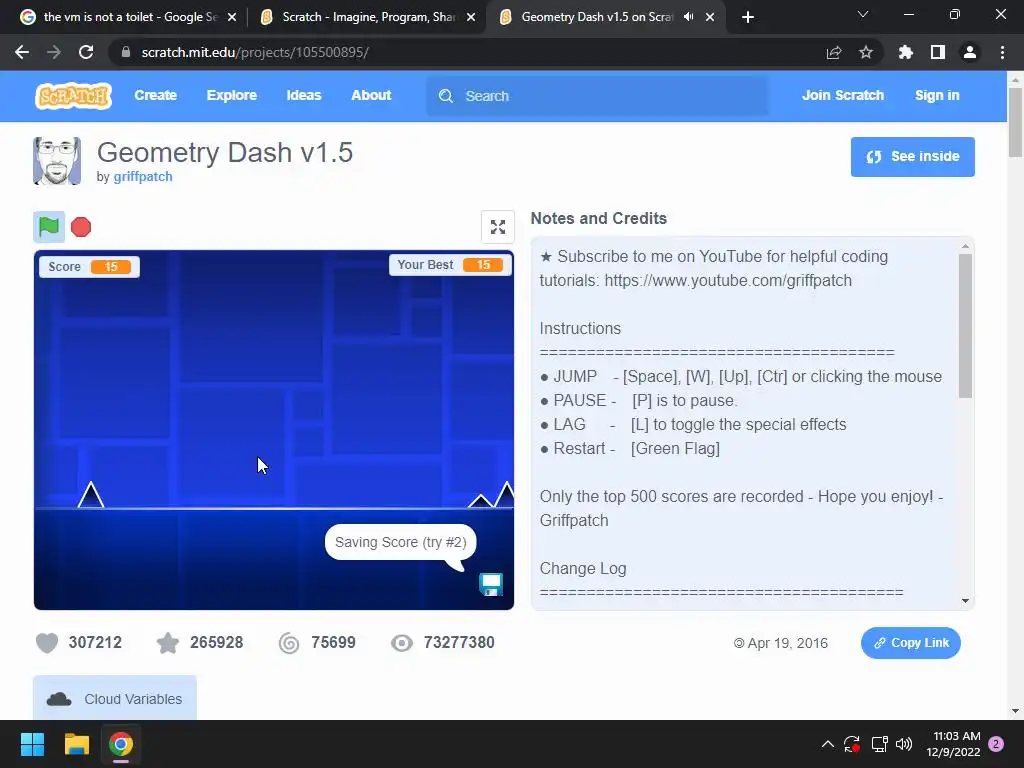This screenshot has height=768, width=1024.
Task: Go back to previous page
Action: click(x=22, y=52)
